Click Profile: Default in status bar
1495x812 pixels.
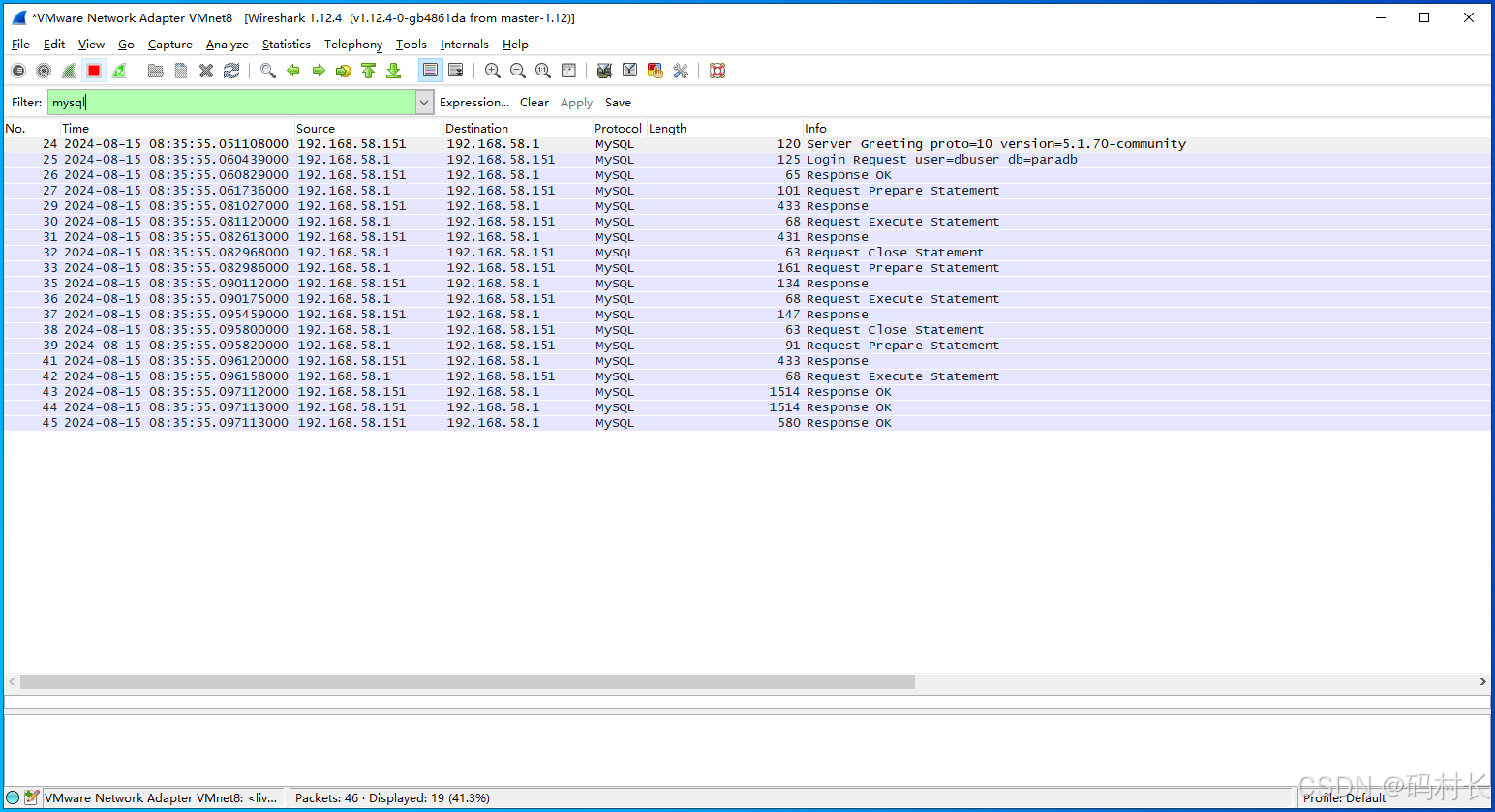(1344, 798)
